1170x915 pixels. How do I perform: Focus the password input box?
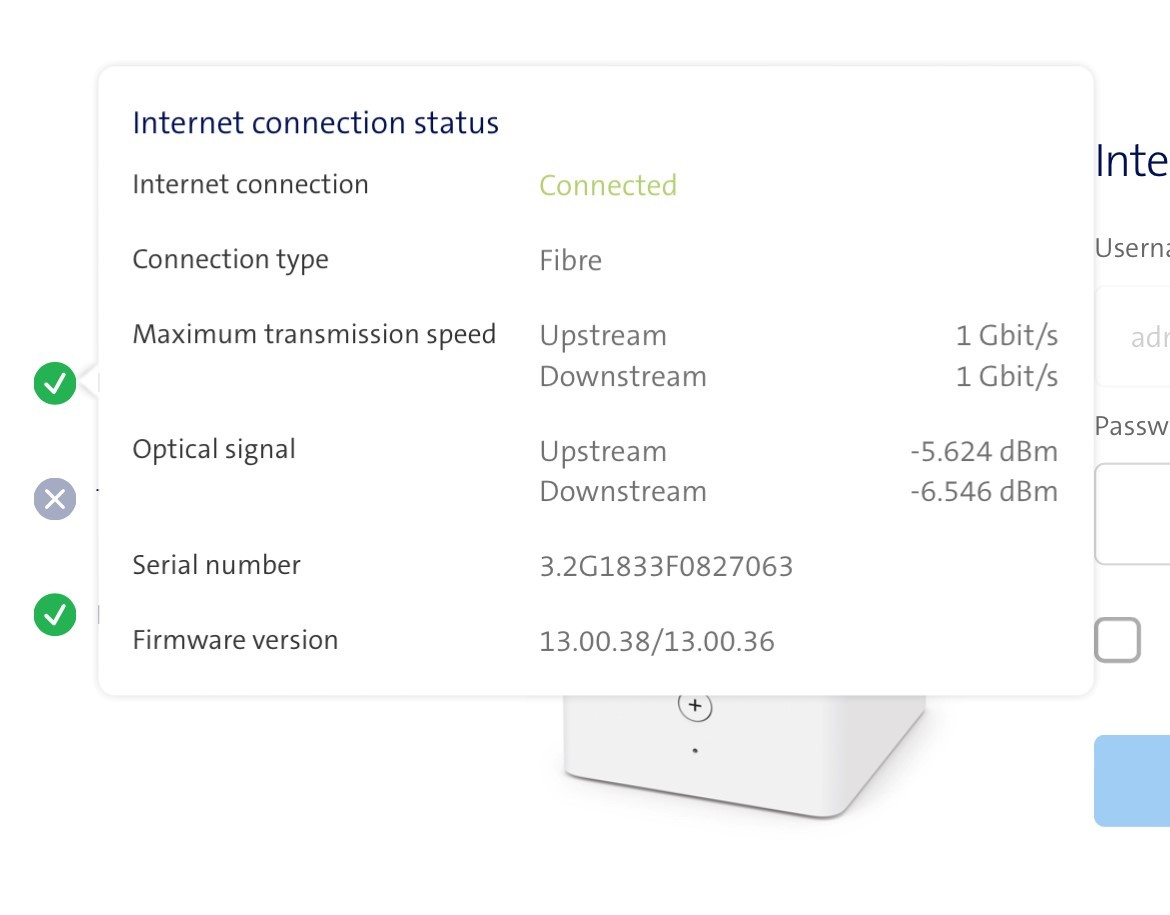[x=1135, y=513]
